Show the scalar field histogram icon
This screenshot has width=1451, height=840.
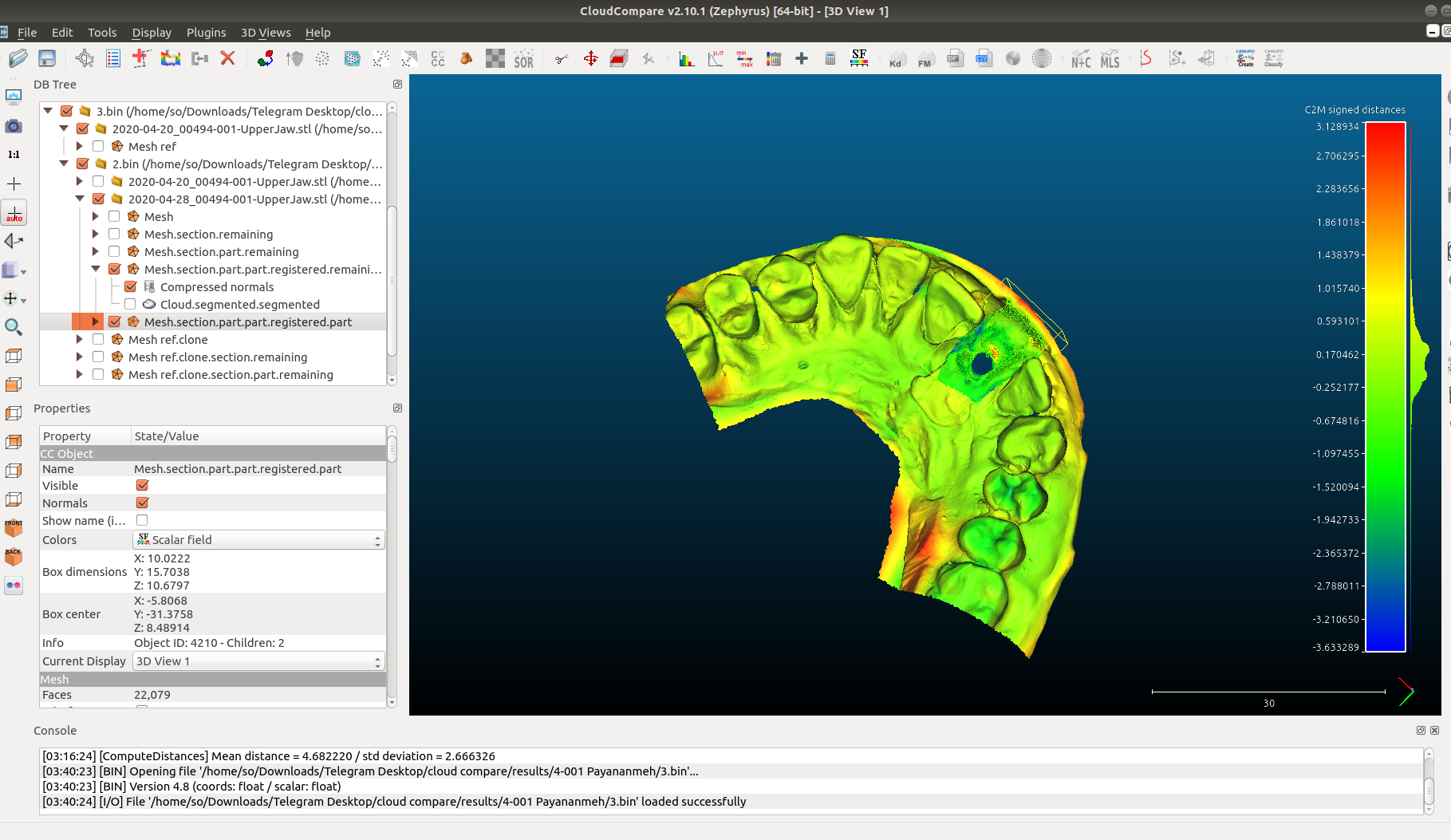pyautogui.click(x=686, y=58)
